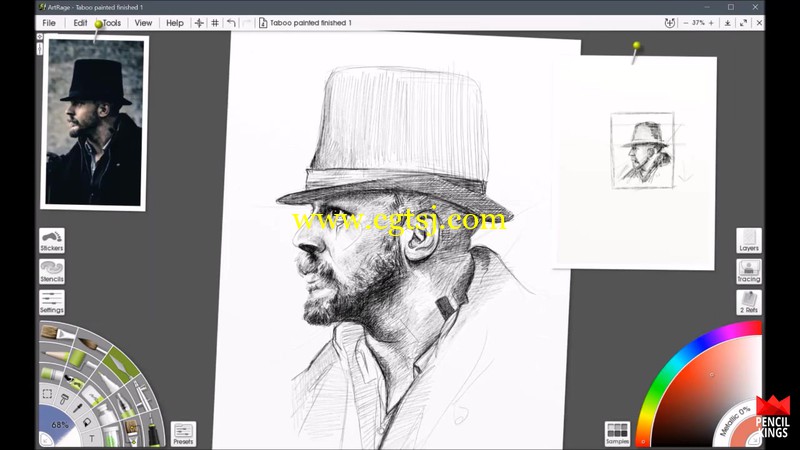Select the Glitter Tube tool
This screenshot has height=450, width=800.
tap(111, 438)
